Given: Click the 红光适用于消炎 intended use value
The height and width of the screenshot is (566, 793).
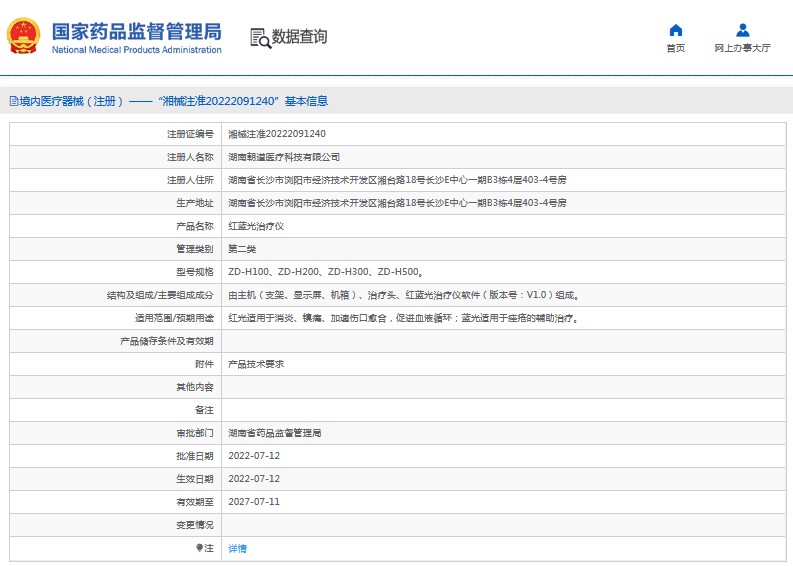Looking at the screenshot, I should click(x=403, y=318).
